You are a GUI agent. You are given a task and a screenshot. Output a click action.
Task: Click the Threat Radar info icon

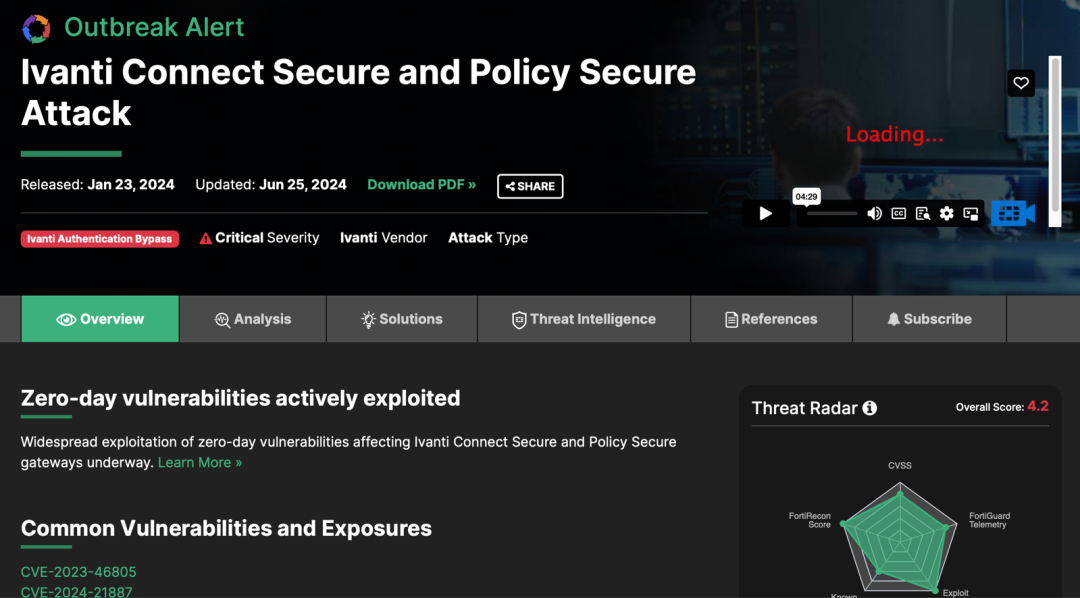point(870,408)
